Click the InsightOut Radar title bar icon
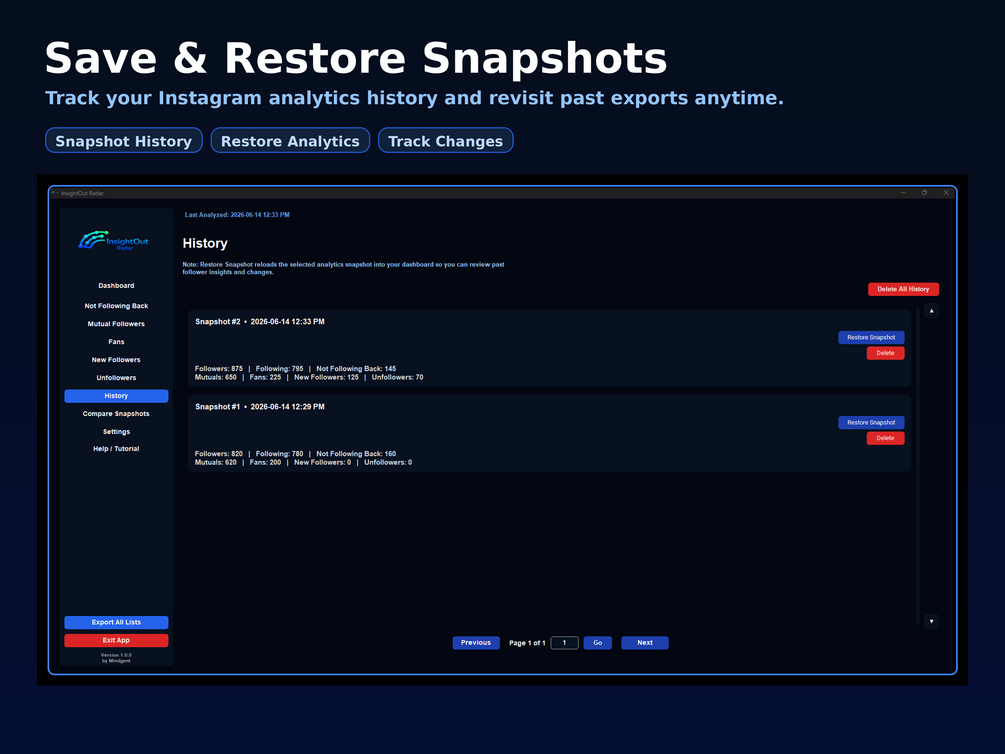The height and width of the screenshot is (754, 1005). coord(55,193)
